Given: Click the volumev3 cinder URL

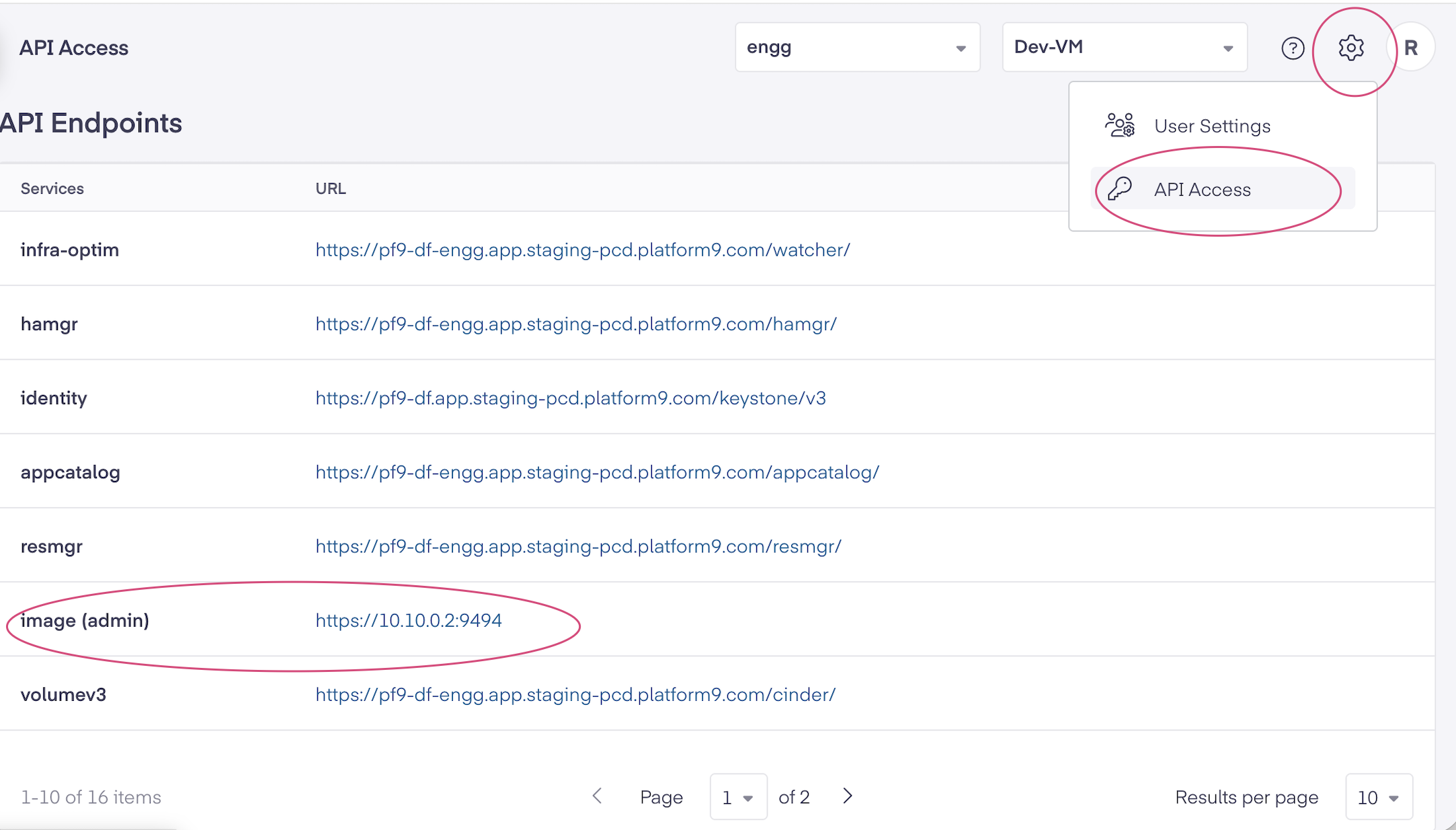Looking at the screenshot, I should 575,694.
